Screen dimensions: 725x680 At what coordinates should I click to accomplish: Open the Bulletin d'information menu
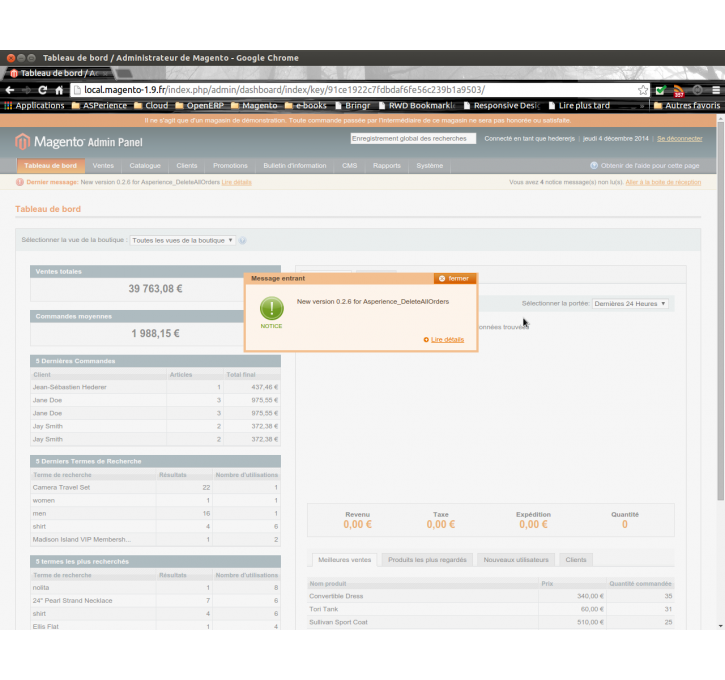[x=295, y=165]
